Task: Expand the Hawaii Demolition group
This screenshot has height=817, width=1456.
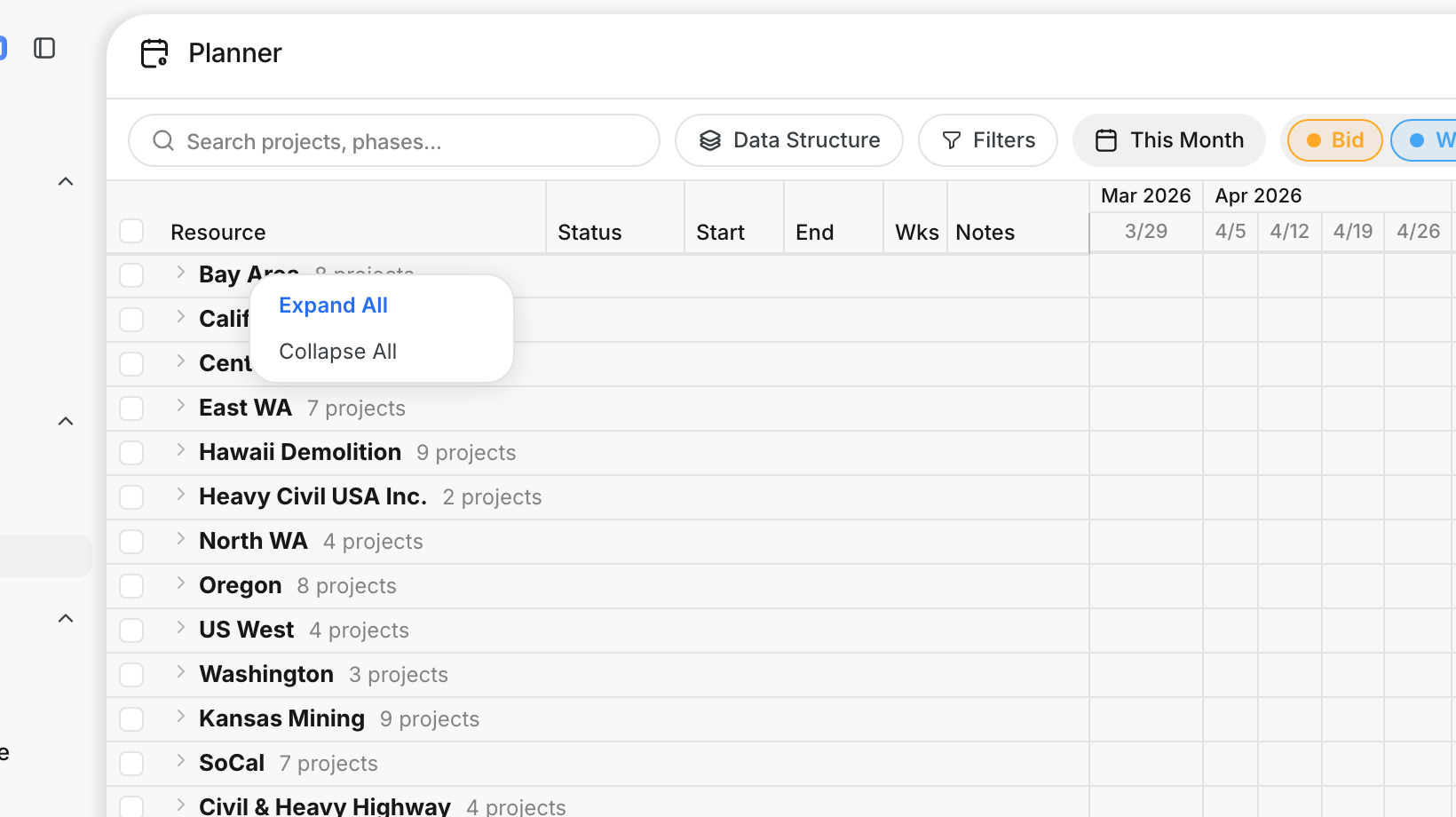Action: pos(180,450)
